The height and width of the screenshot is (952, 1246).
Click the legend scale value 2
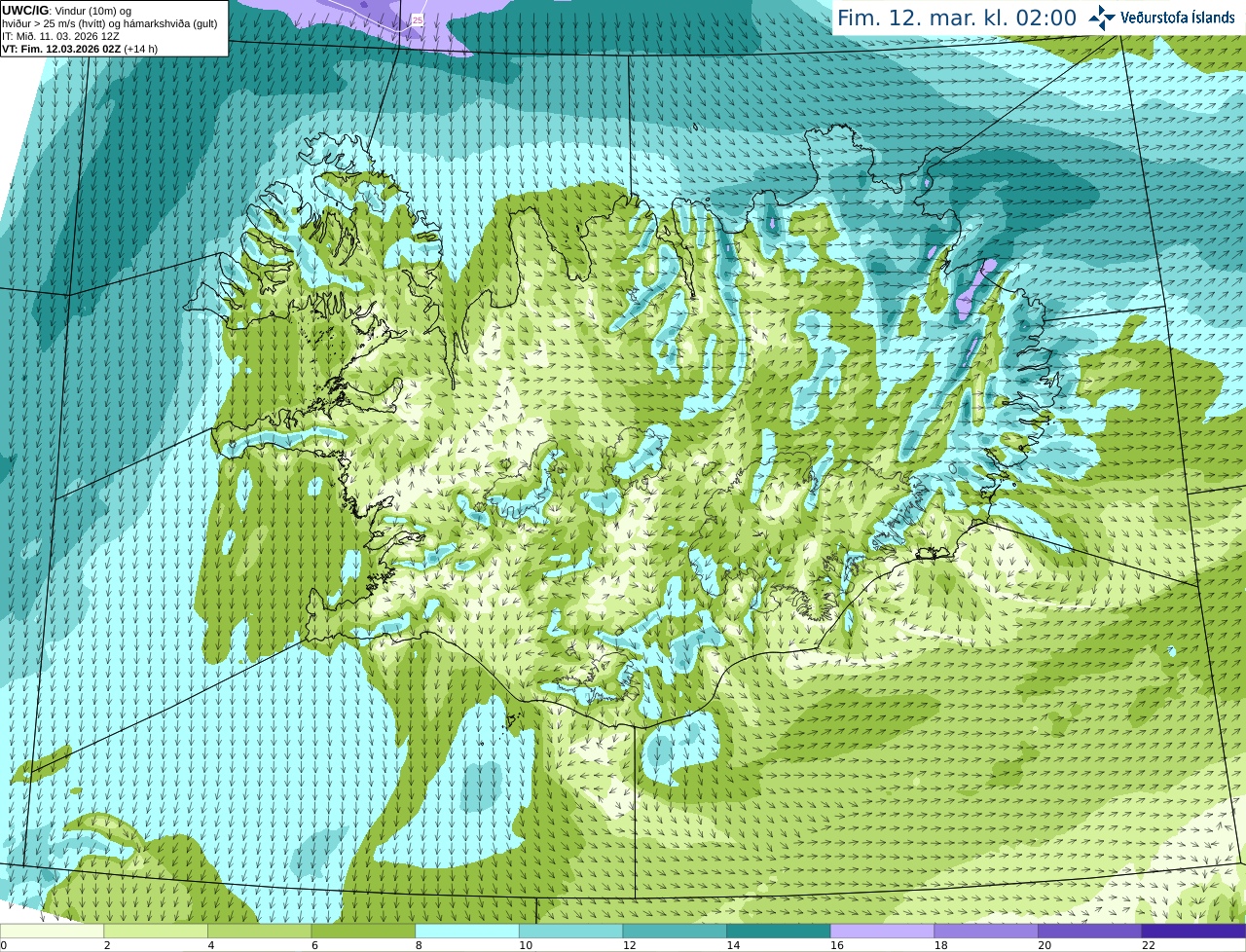point(107,945)
